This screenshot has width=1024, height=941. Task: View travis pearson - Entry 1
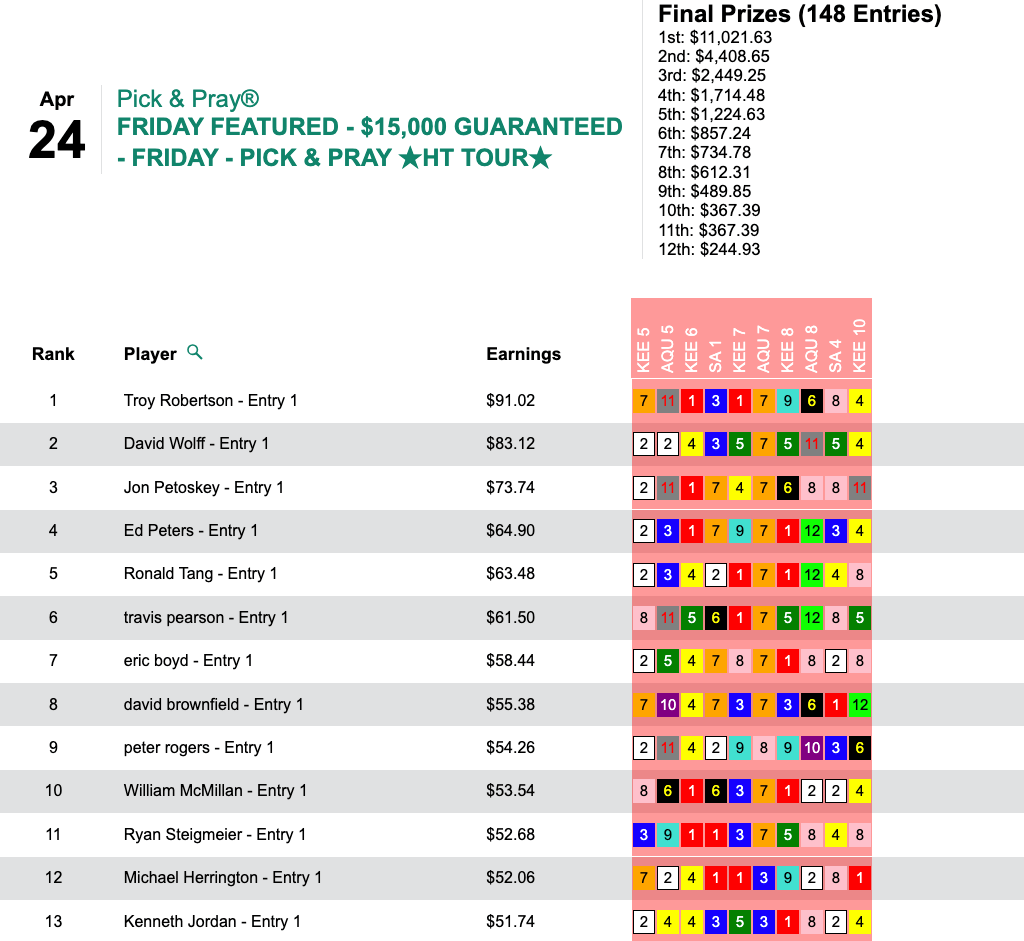[x=205, y=618]
